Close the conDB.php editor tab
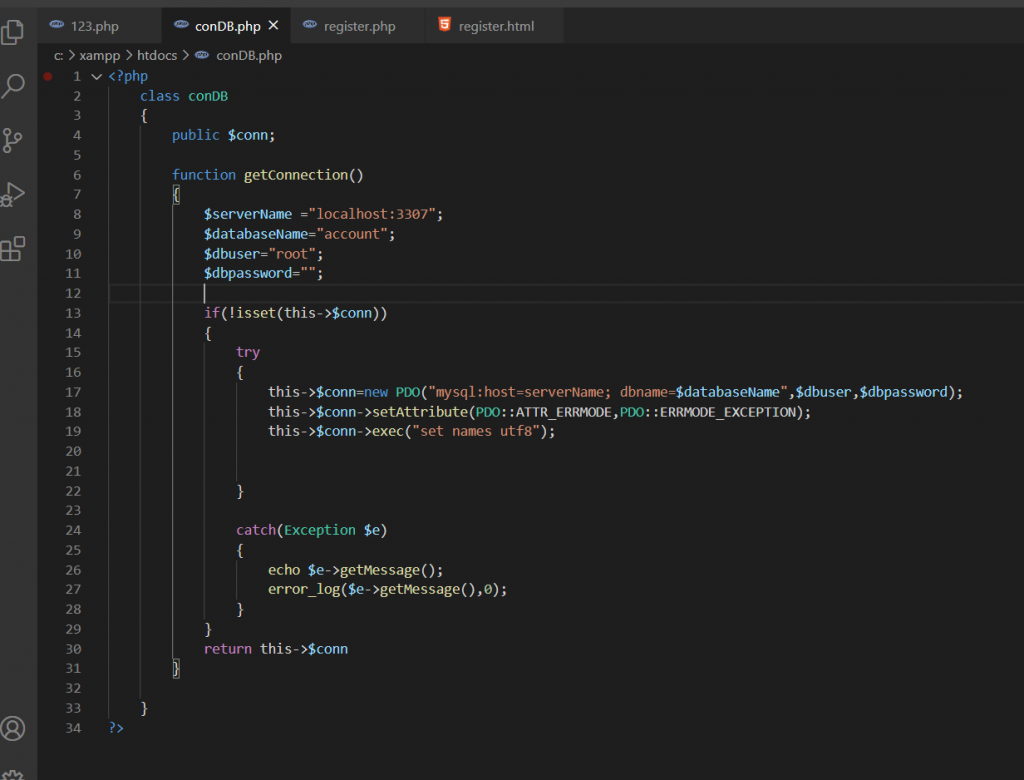1024x780 pixels. tap(273, 26)
